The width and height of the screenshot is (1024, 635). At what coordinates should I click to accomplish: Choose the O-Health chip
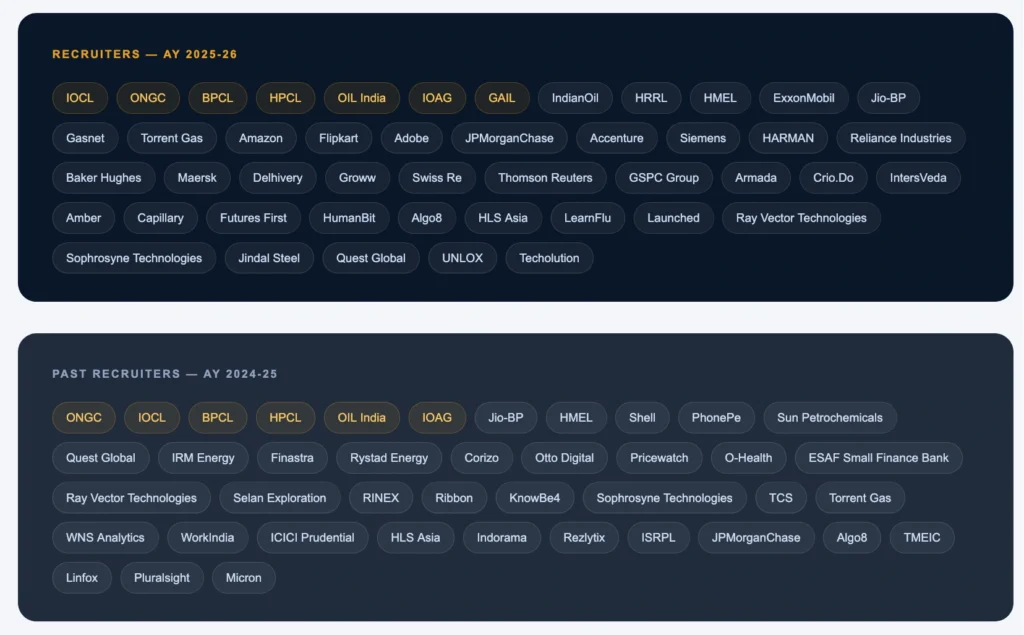click(748, 458)
